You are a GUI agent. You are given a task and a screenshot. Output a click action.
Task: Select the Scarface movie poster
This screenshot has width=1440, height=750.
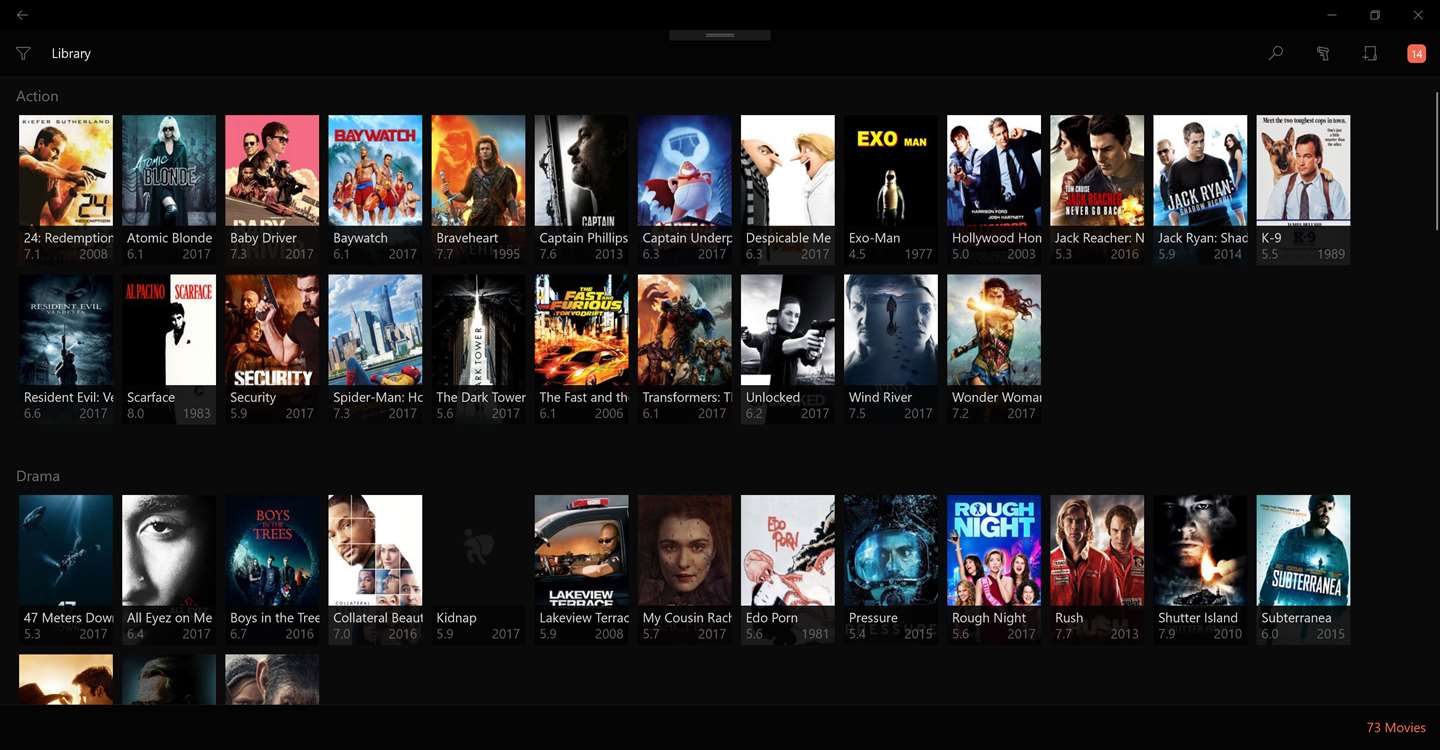click(169, 350)
